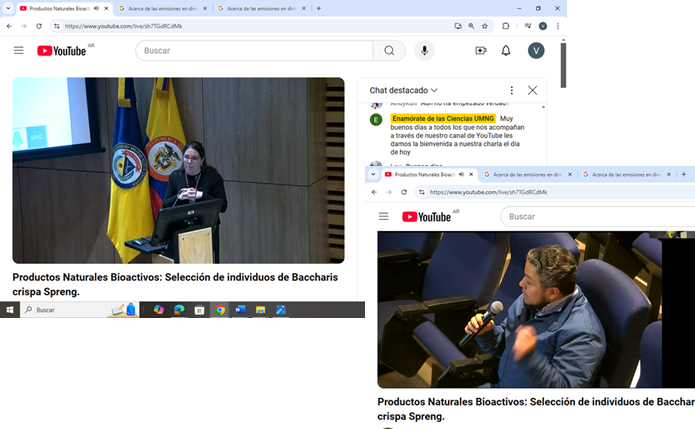This screenshot has height=429, width=695.
Task: Open the Windows Start menu
Action: [x=9, y=310]
